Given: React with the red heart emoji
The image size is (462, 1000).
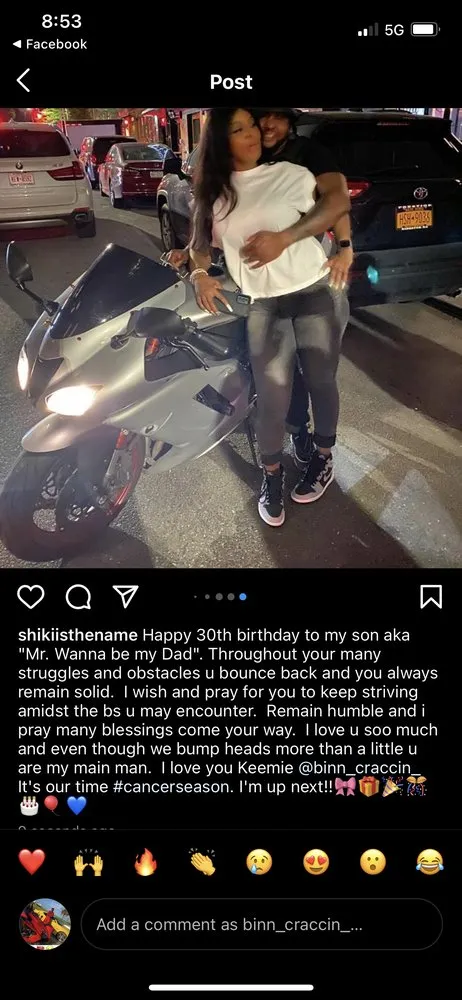Looking at the screenshot, I should (32, 862).
